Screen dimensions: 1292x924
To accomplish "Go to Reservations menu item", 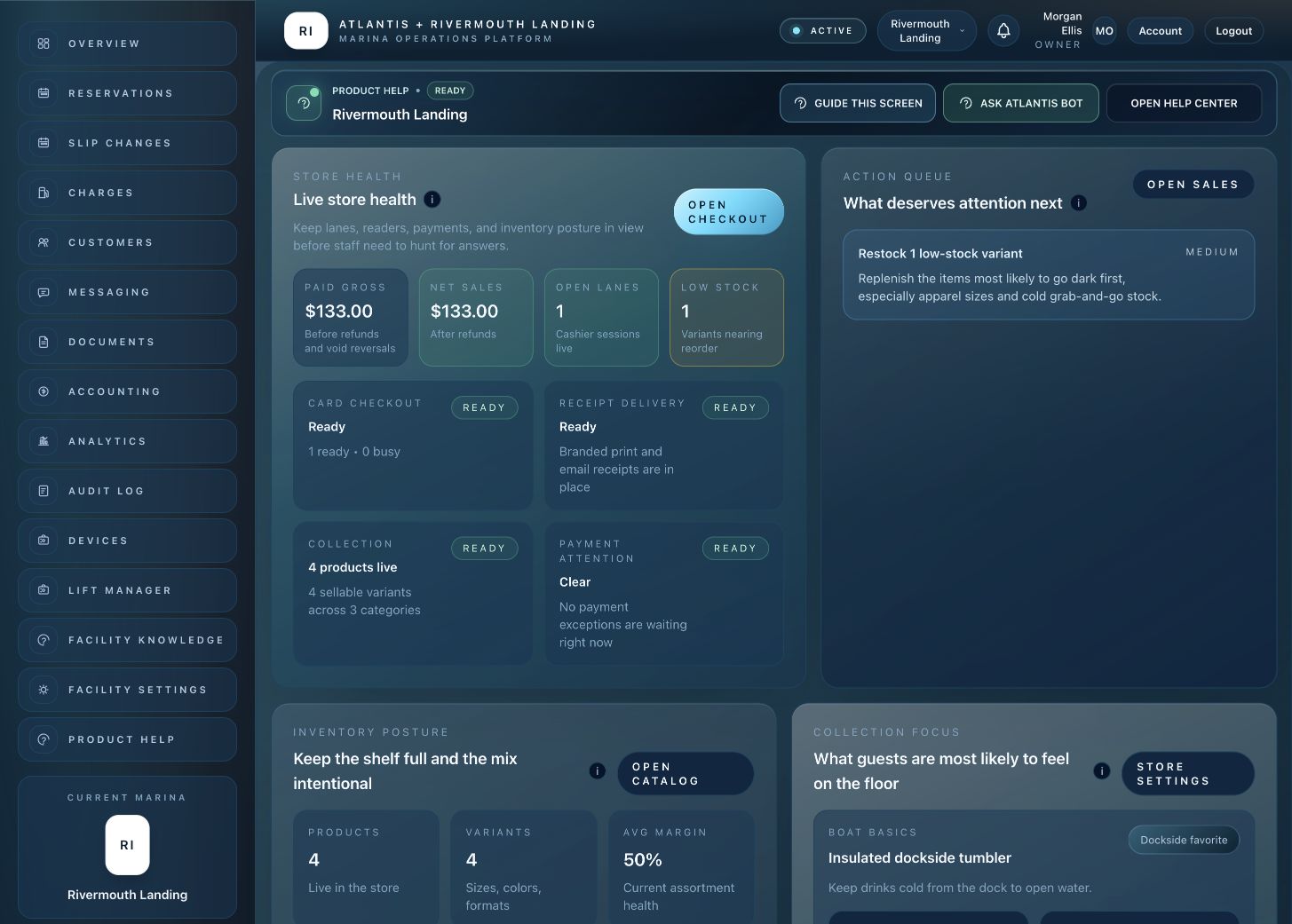I will (127, 93).
